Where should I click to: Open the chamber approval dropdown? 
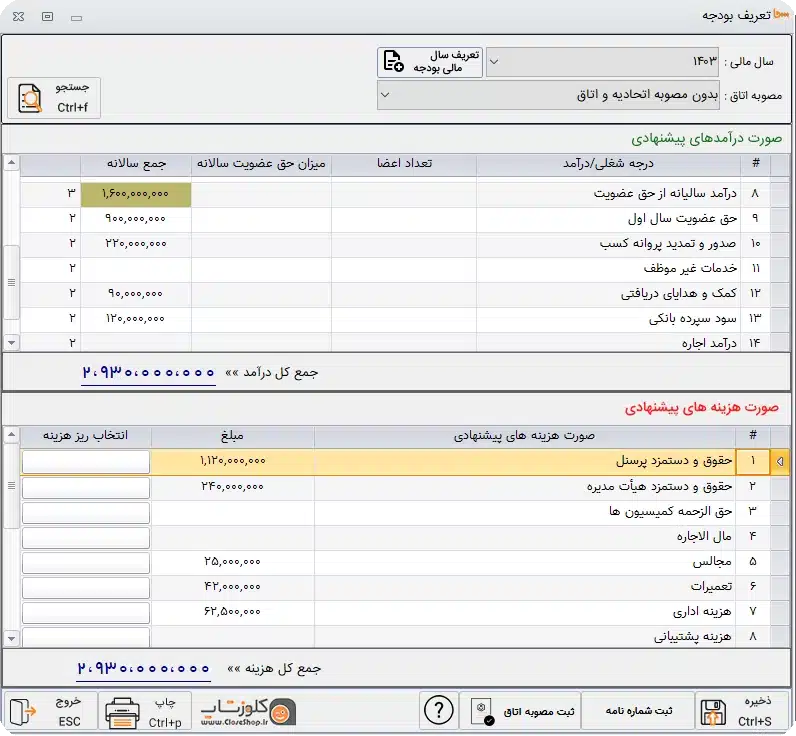548,95
